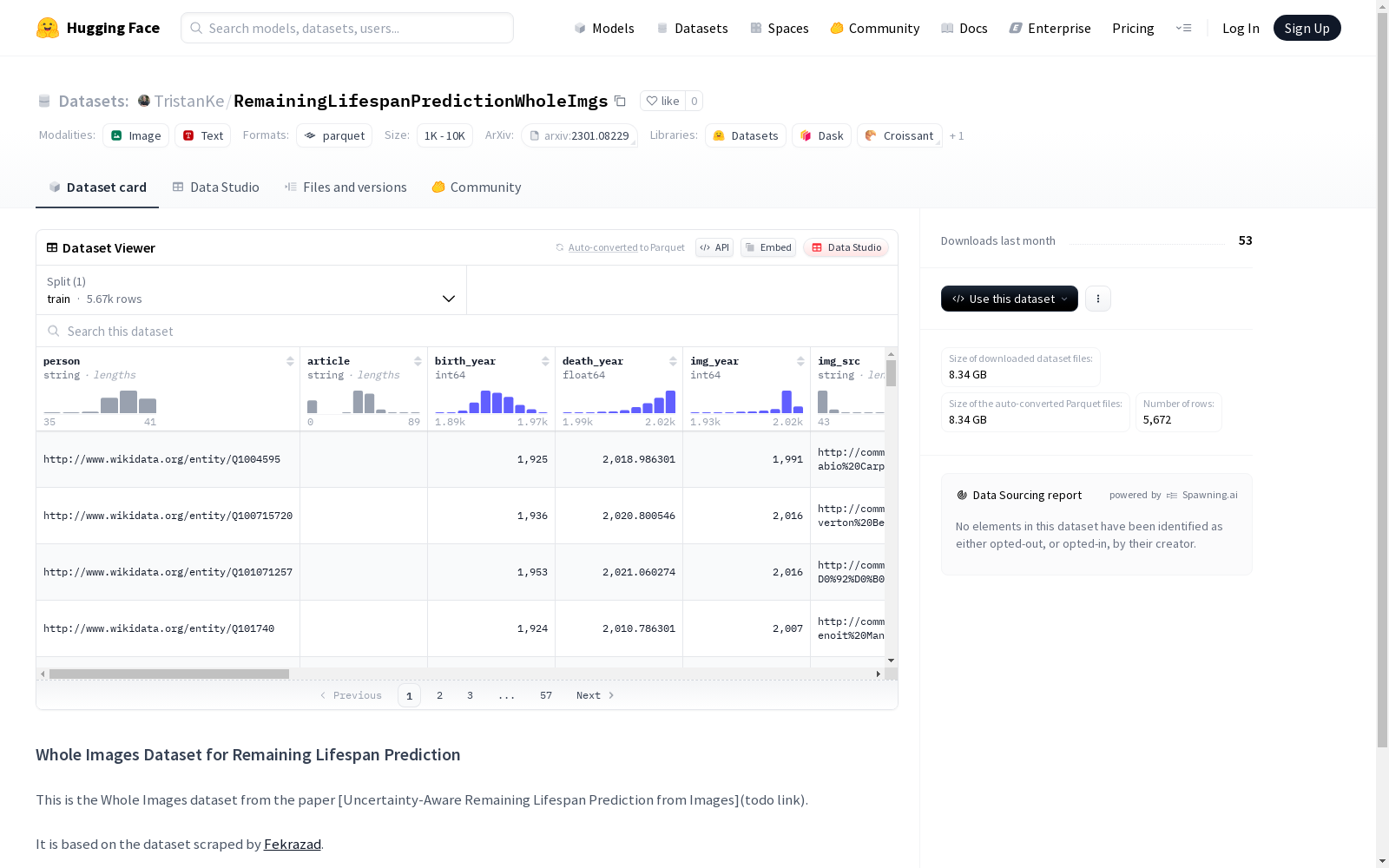Select the Croissant library tag

(899, 135)
